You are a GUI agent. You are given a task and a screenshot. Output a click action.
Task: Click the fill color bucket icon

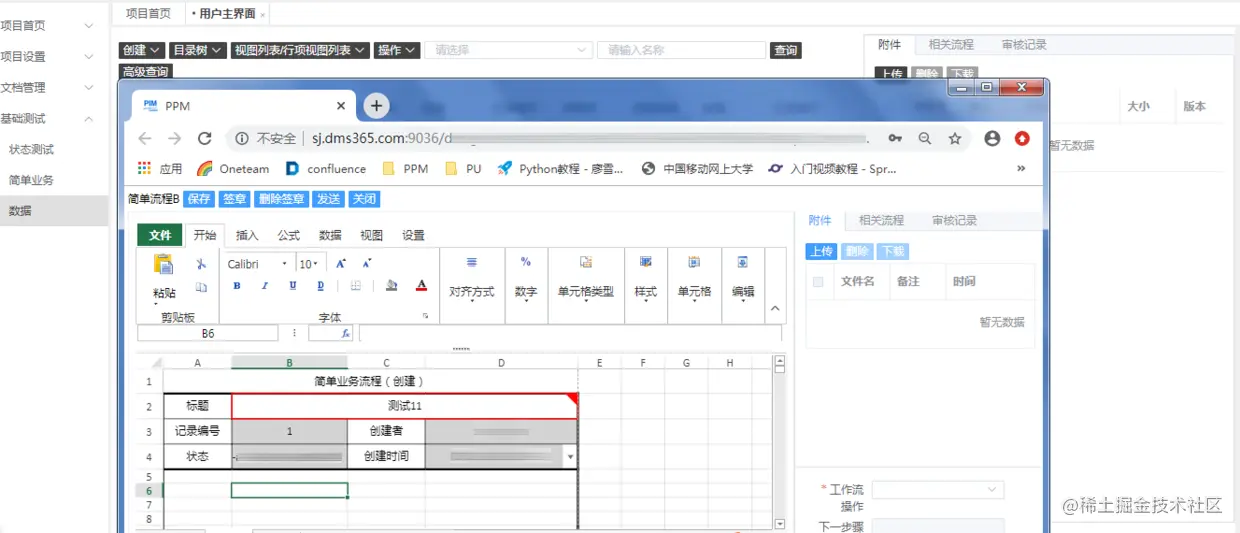pos(392,286)
